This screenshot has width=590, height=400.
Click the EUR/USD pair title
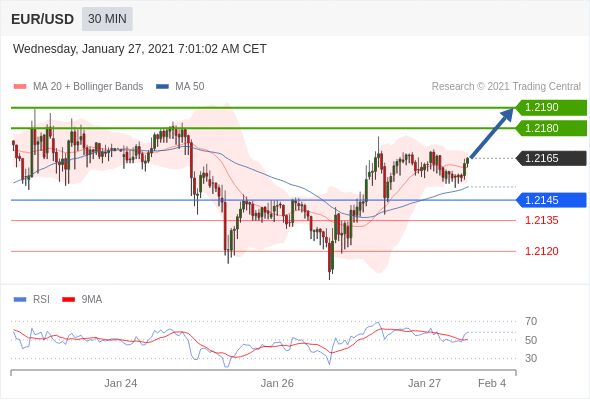(43, 19)
